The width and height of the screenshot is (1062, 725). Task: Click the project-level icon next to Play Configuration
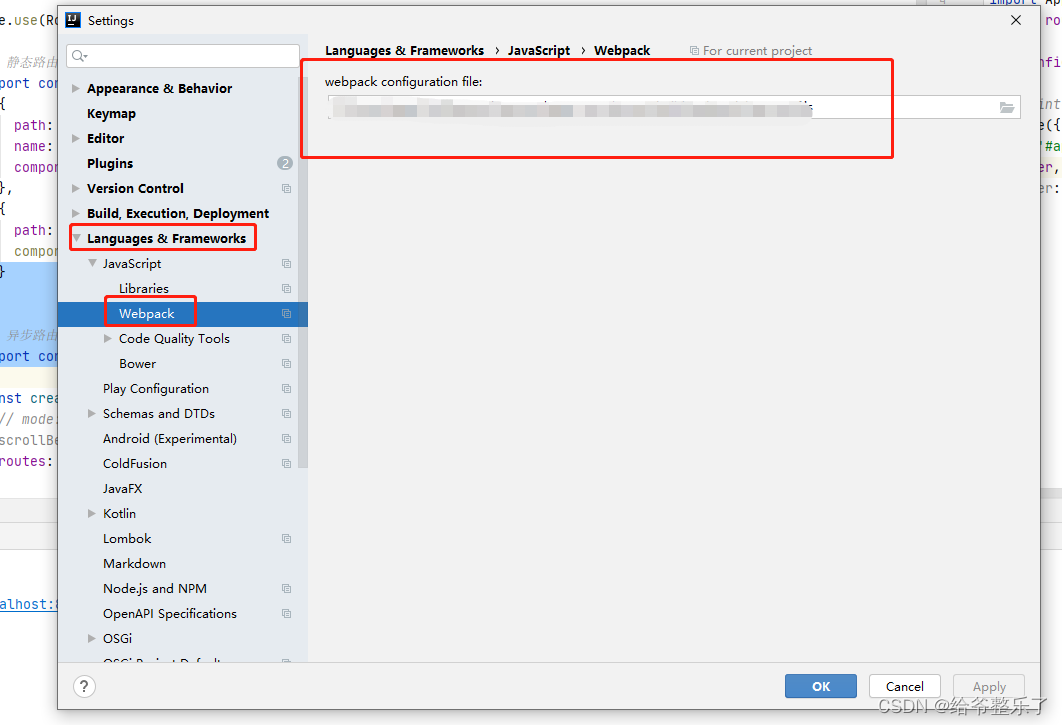[x=286, y=389]
